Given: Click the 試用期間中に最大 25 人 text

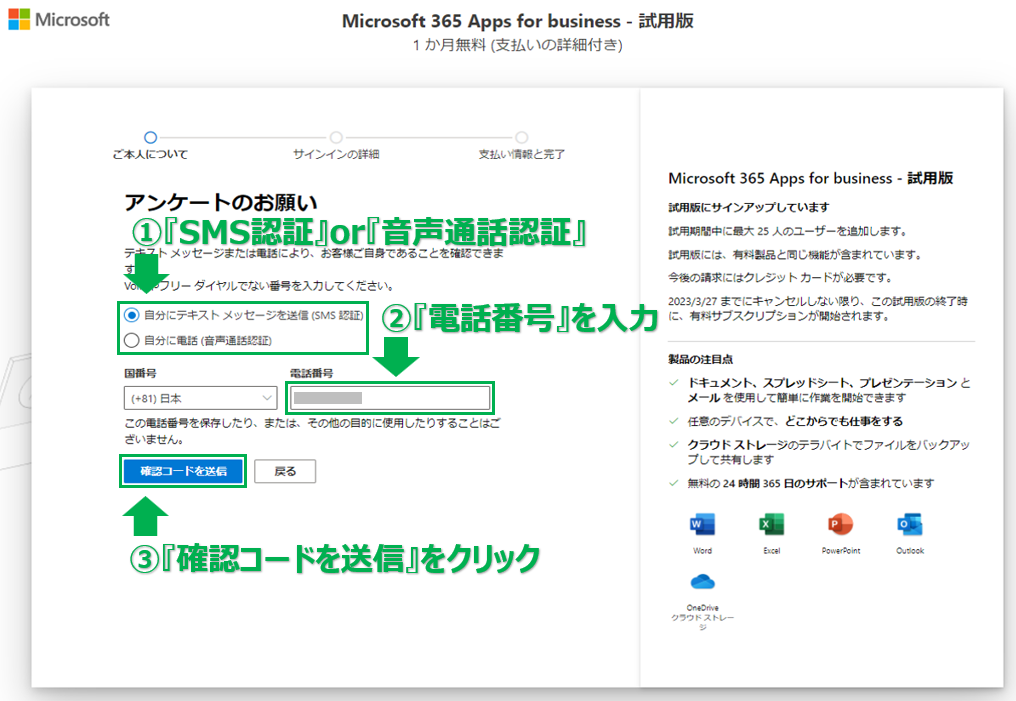Looking at the screenshot, I should tap(788, 231).
